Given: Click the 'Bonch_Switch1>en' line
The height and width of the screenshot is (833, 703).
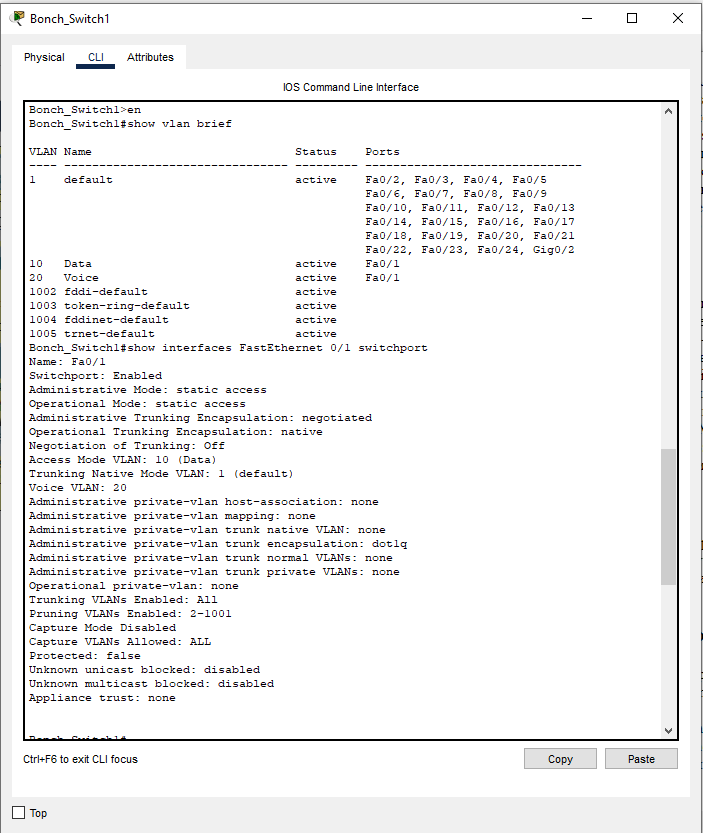Looking at the screenshot, I should [85, 110].
